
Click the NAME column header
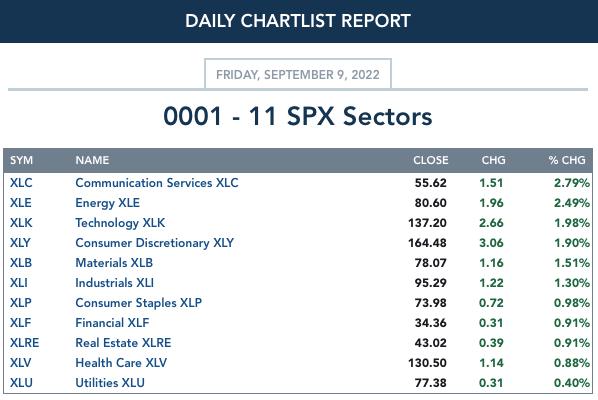click(x=92, y=160)
